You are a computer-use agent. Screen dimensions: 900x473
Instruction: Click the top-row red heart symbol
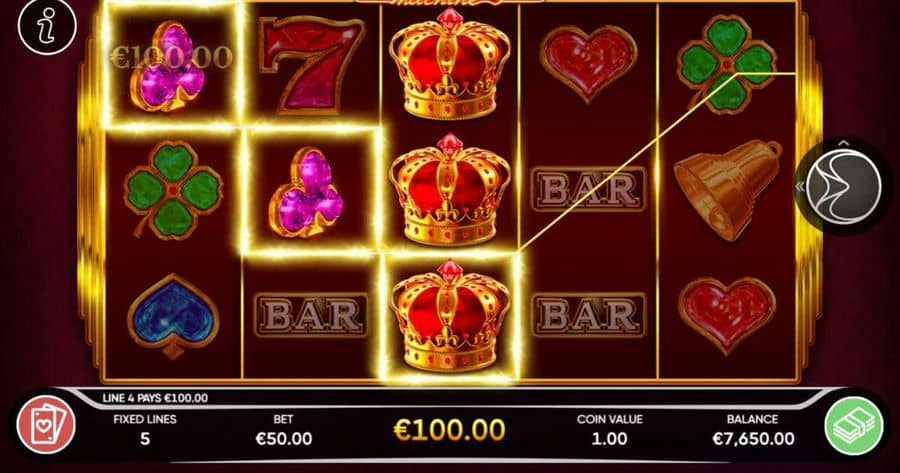pos(588,63)
